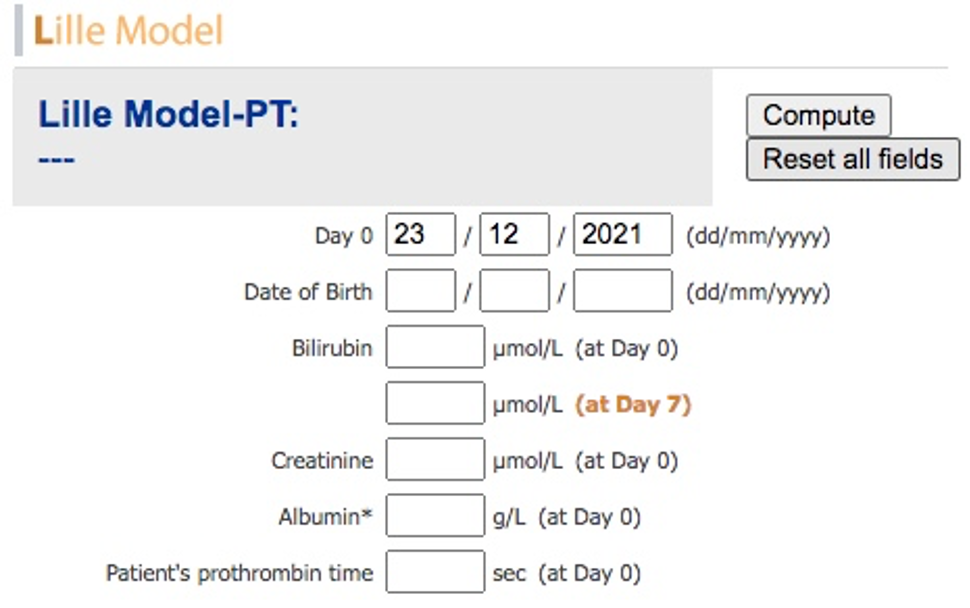This screenshot has width=970, height=608.
Task: Click the Compute button
Action: coord(818,115)
